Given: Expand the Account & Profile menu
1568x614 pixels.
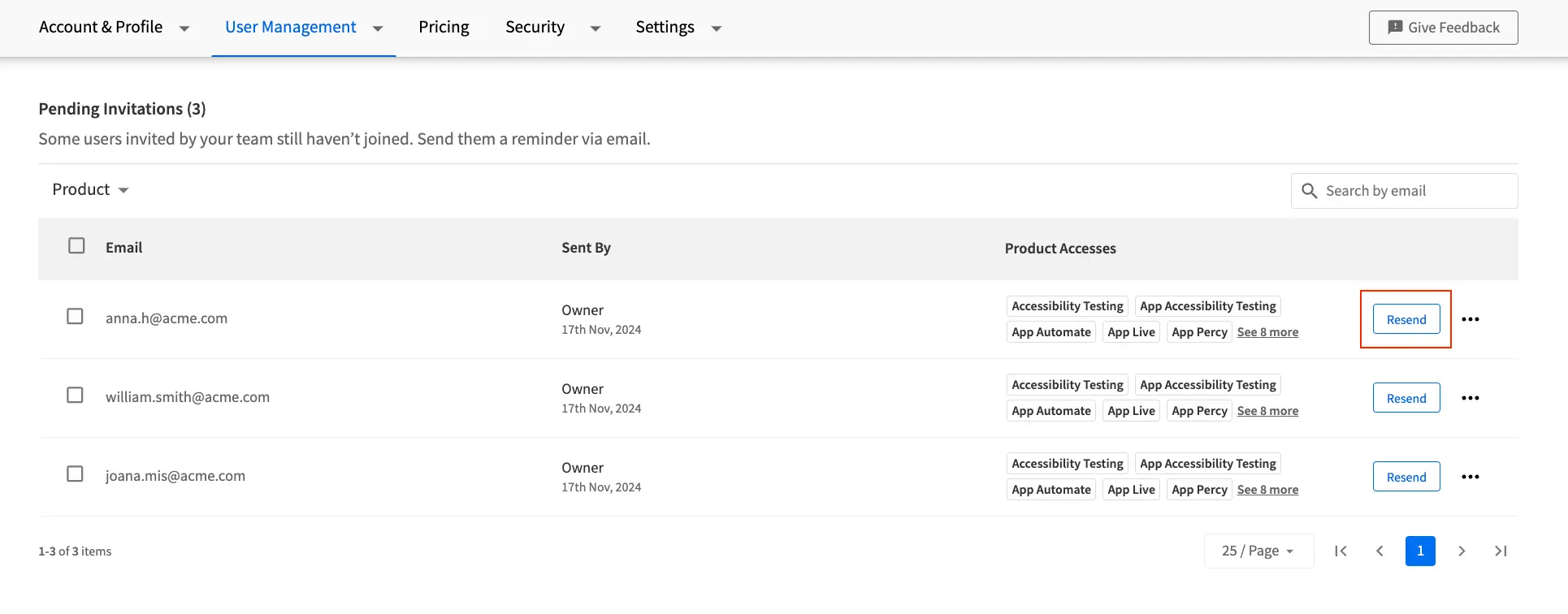Looking at the screenshot, I should [x=114, y=28].
